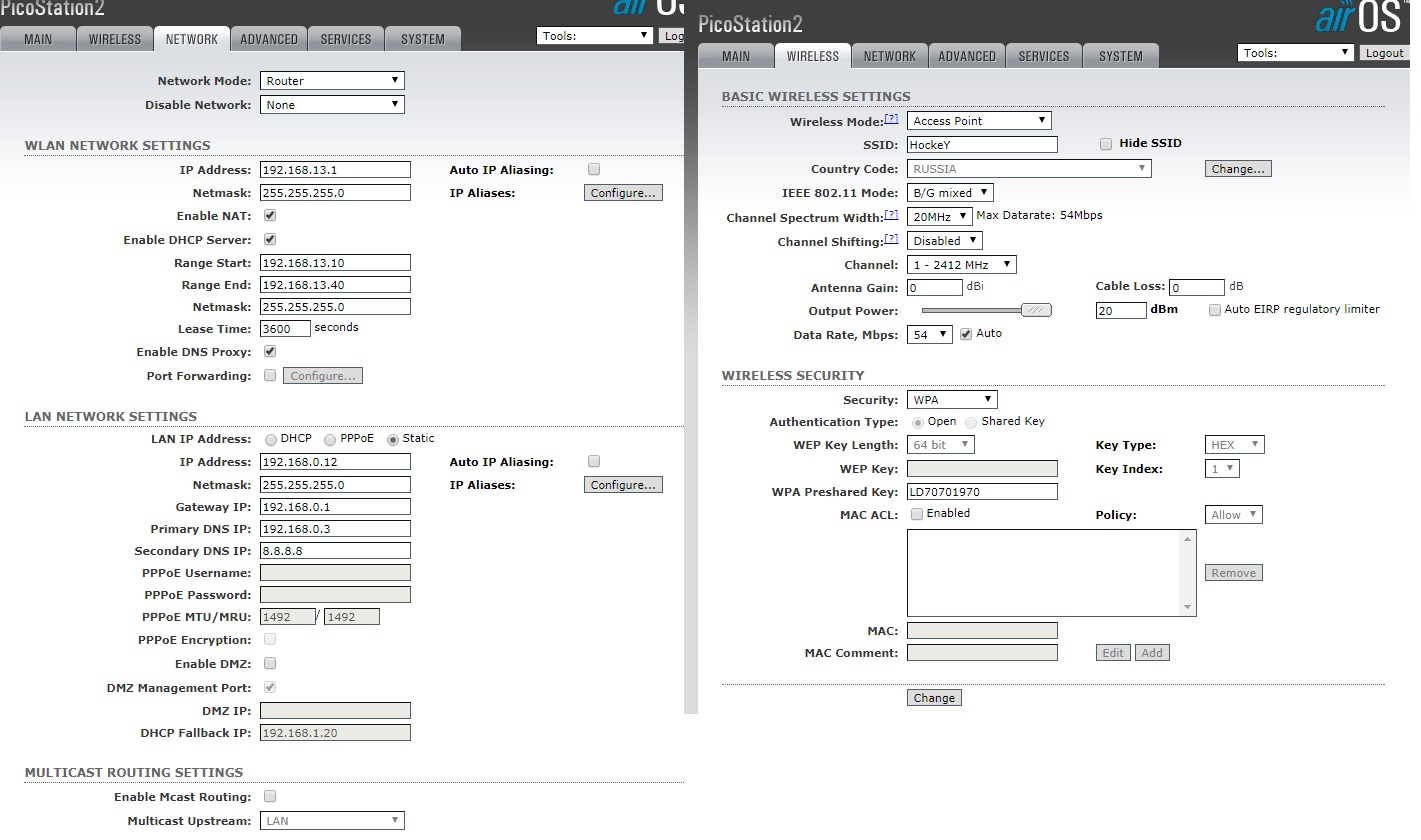Toggle WLAN Auto IP Aliasing checkbox
Image resolution: width=1421 pixels, height=840 pixels.
point(594,170)
